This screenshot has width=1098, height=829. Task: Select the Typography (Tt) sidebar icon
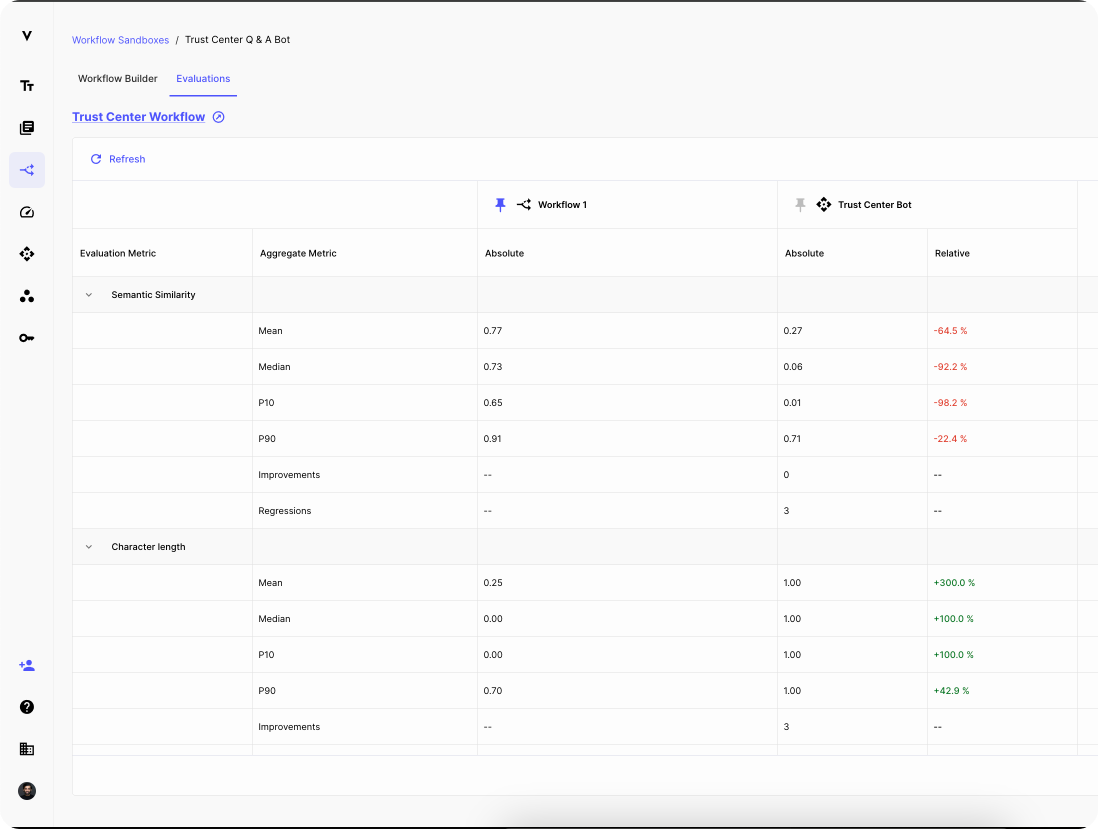click(27, 85)
